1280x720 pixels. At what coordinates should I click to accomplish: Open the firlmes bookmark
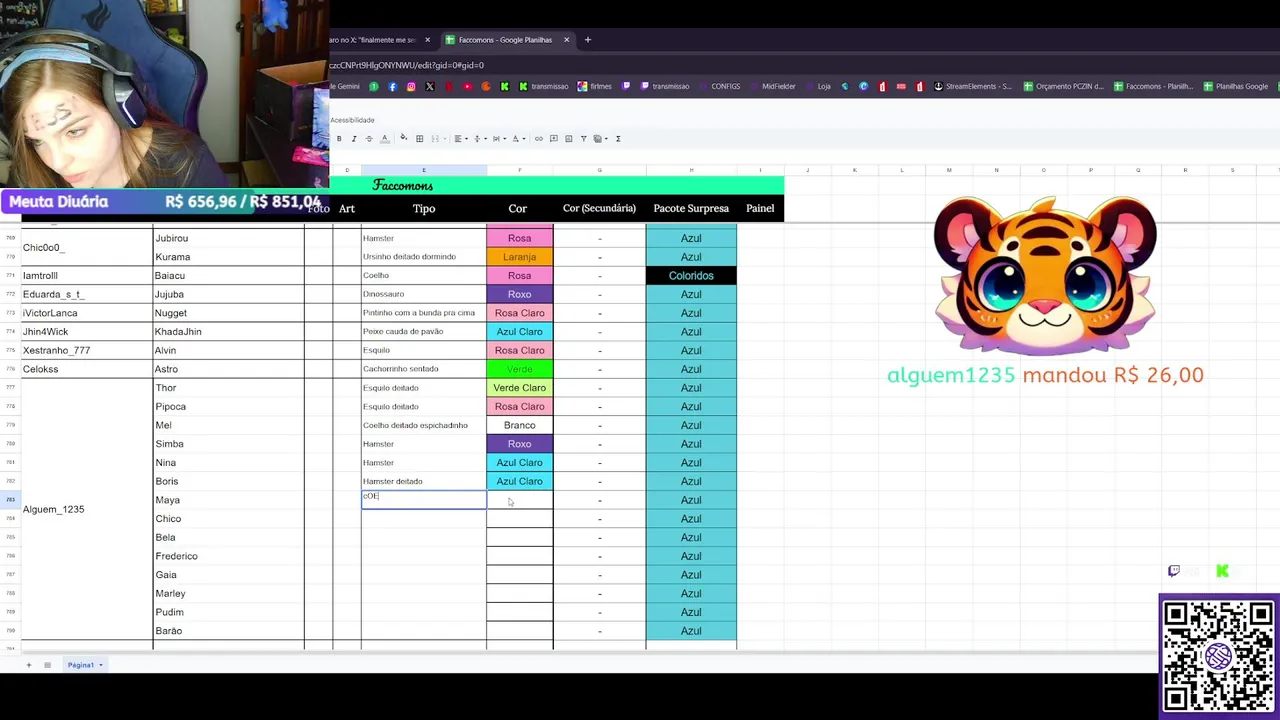595,86
